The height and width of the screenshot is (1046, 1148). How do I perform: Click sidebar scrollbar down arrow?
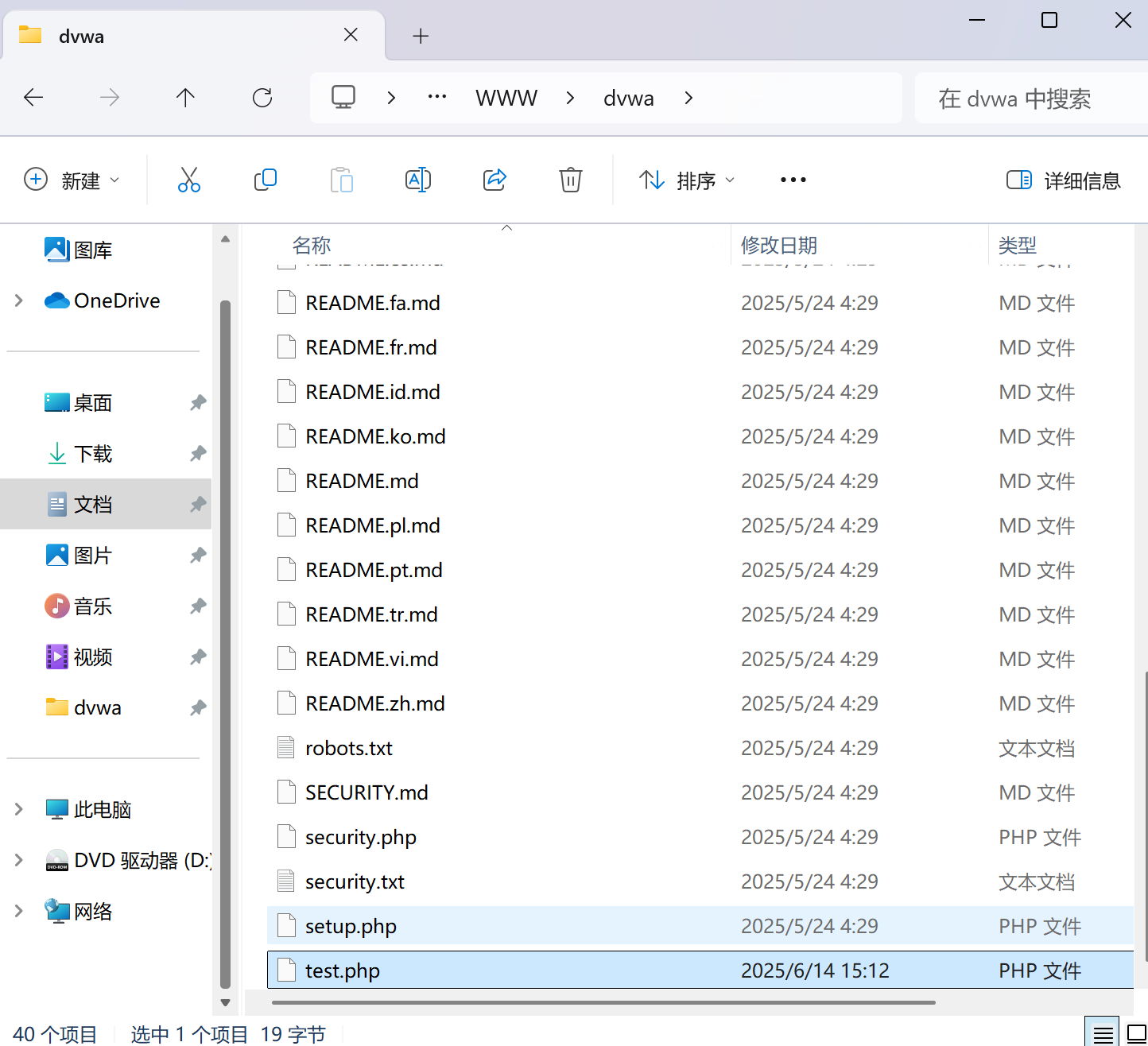(225, 1003)
